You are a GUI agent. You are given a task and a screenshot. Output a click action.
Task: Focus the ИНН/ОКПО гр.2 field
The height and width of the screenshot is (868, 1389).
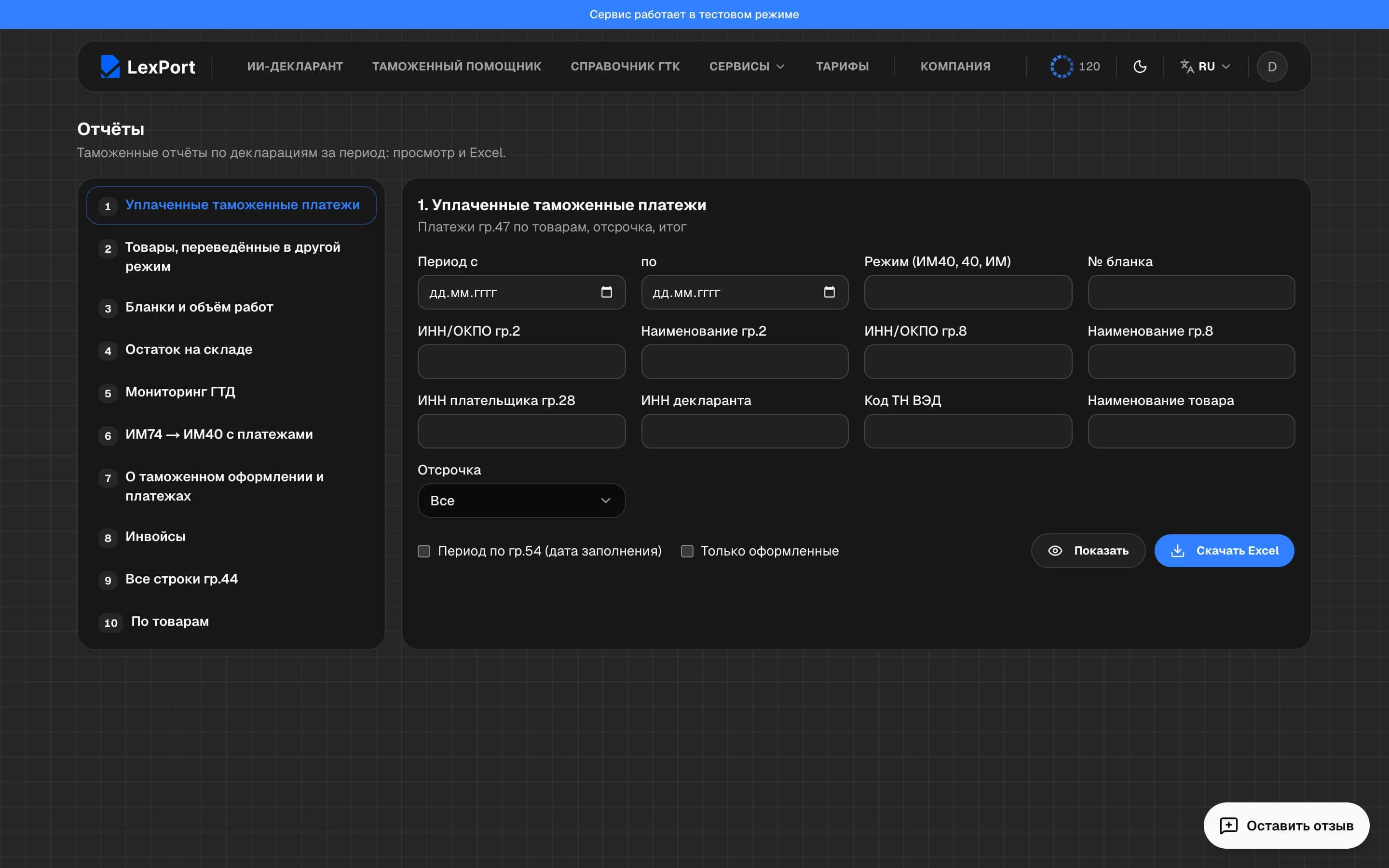point(521,362)
